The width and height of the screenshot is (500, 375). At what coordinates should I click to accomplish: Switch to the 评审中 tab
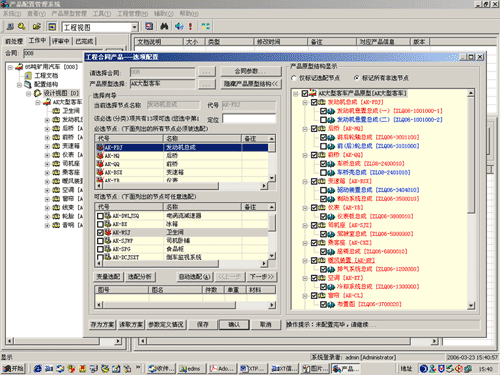coord(61,41)
